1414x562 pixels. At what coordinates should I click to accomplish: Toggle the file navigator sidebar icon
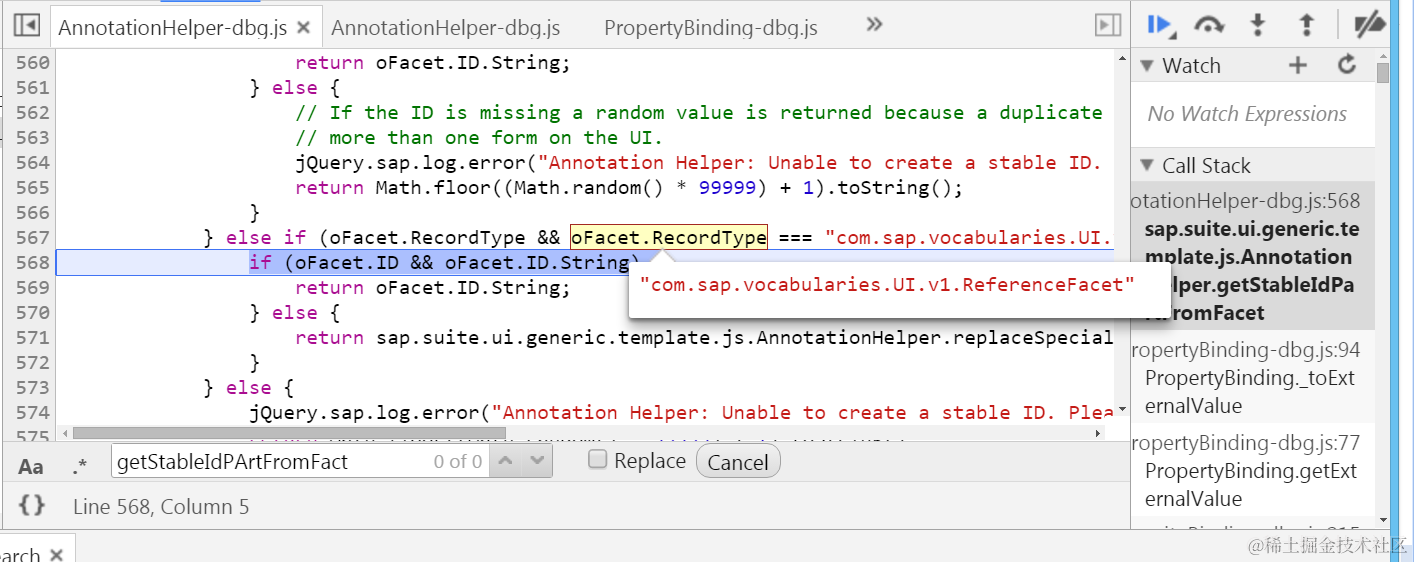[27, 26]
